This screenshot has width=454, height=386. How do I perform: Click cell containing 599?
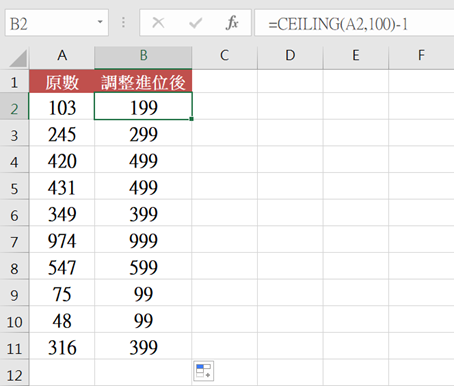click(143, 267)
